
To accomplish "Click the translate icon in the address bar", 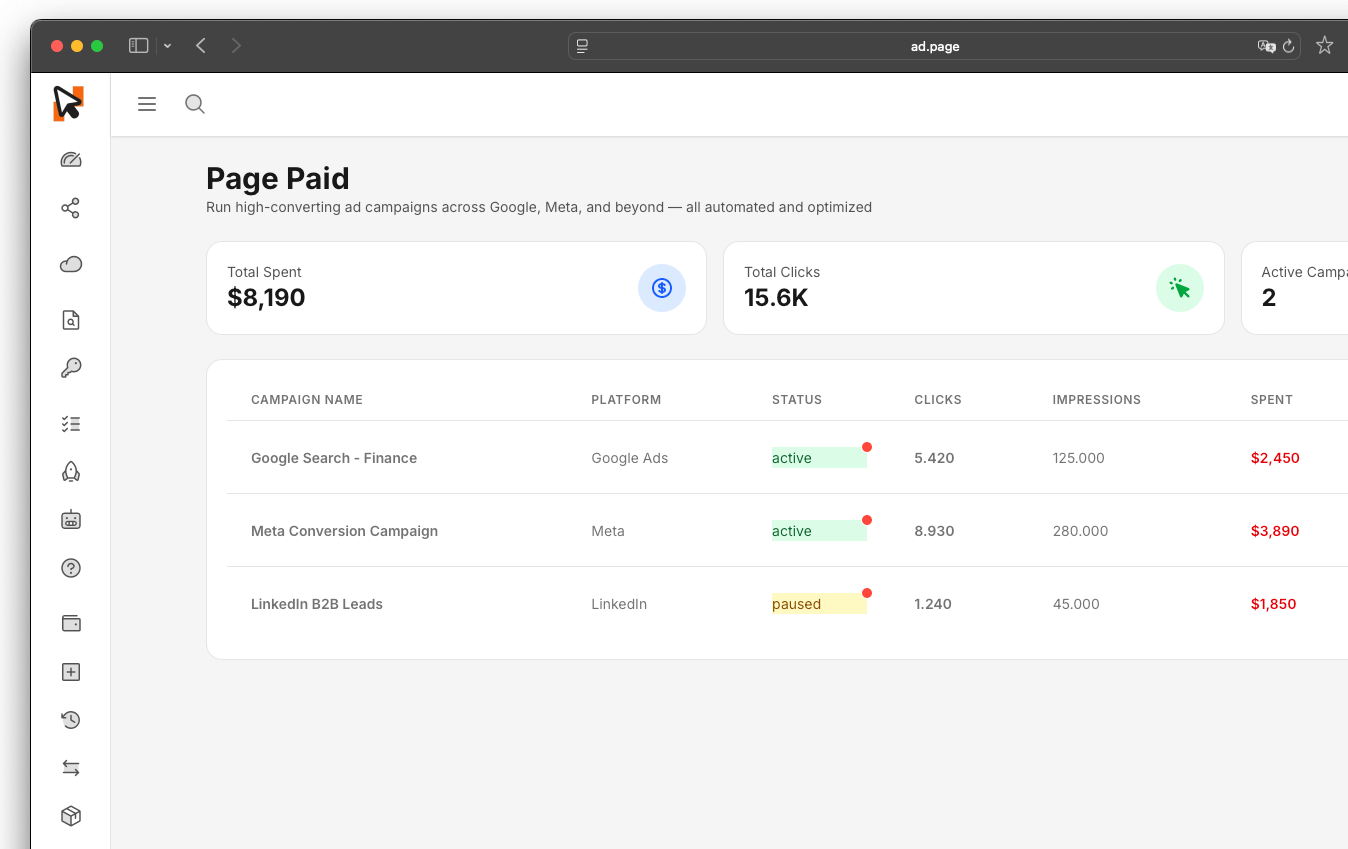I will pos(1267,46).
